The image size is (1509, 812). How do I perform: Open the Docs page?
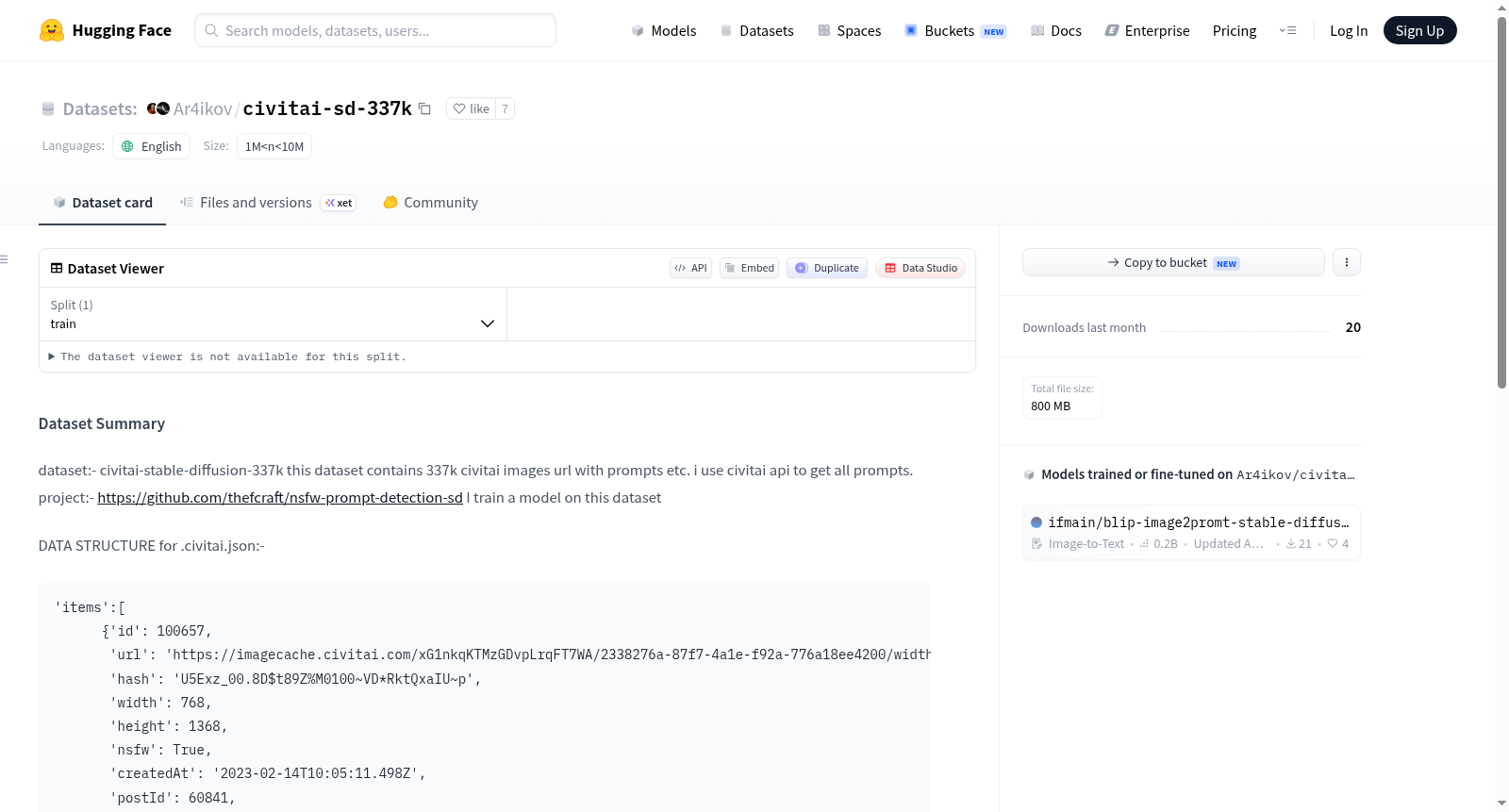click(1055, 30)
